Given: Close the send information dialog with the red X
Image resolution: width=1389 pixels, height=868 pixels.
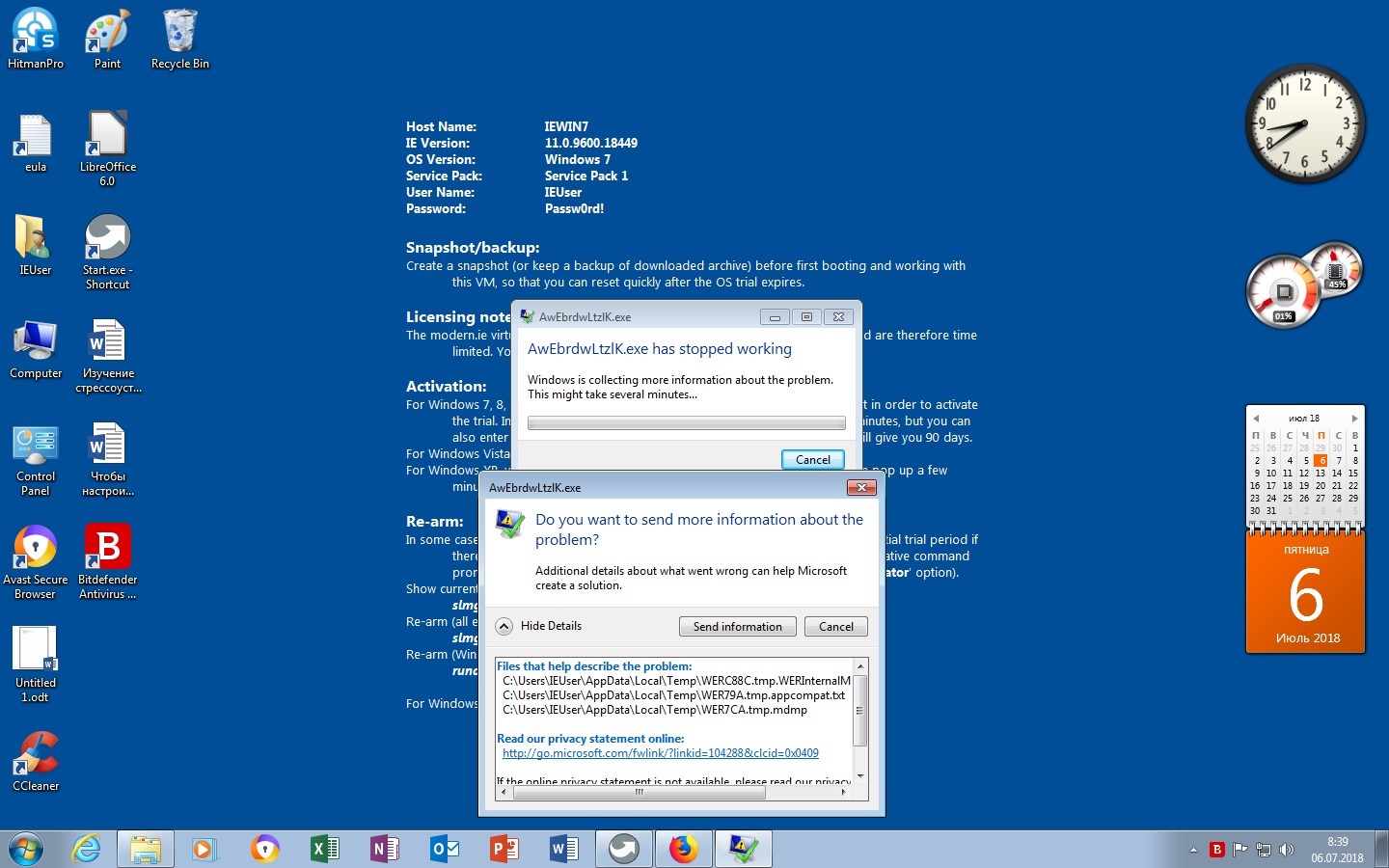Looking at the screenshot, I should coord(860,487).
